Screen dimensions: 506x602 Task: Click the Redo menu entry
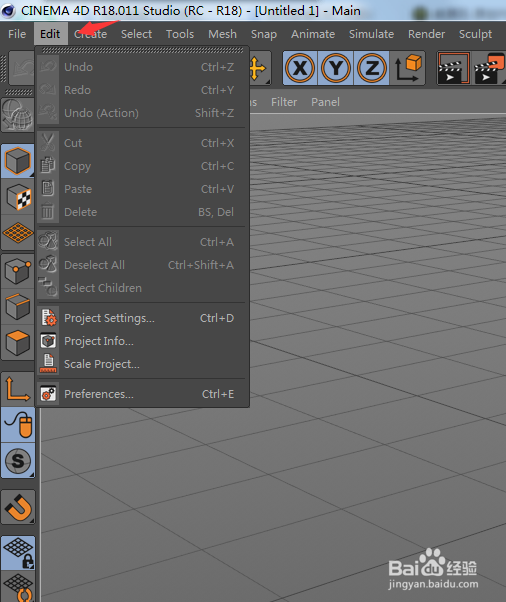pos(142,90)
